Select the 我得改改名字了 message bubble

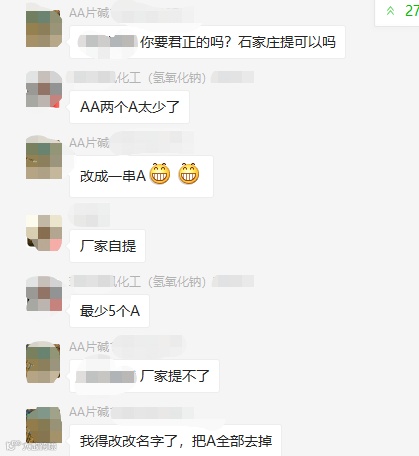click(x=175, y=440)
